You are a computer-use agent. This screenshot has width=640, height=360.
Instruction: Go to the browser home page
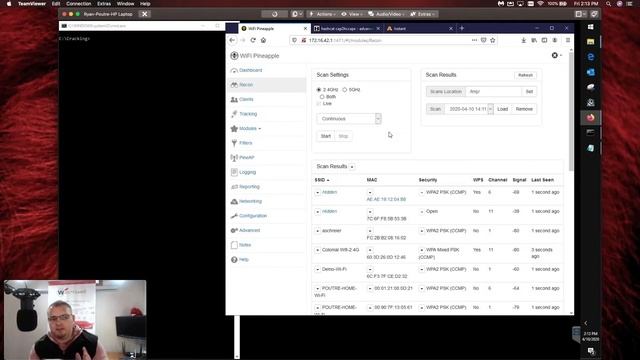click(x=263, y=40)
